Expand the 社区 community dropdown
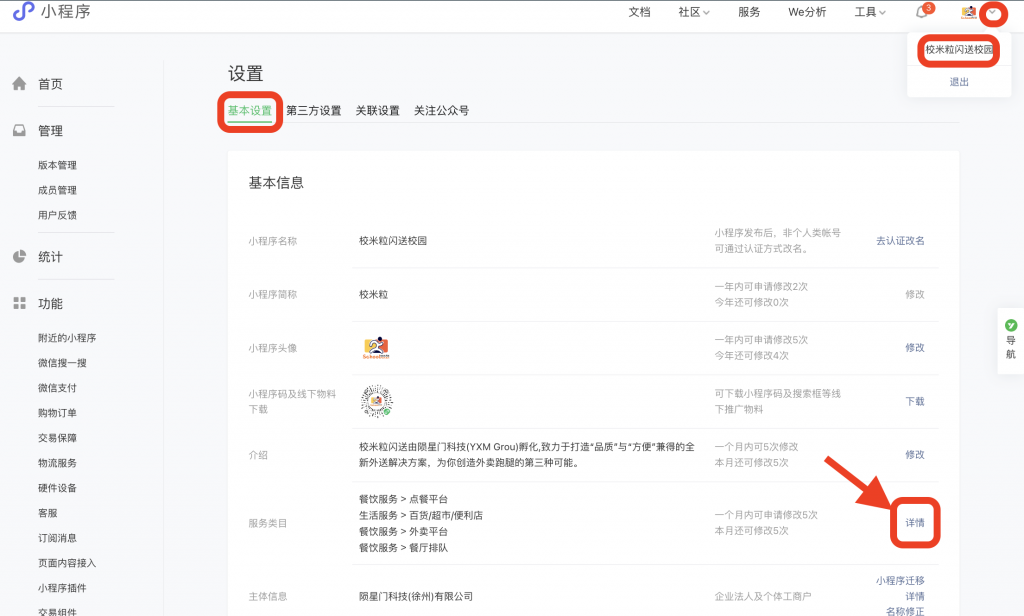 (x=693, y=14)
